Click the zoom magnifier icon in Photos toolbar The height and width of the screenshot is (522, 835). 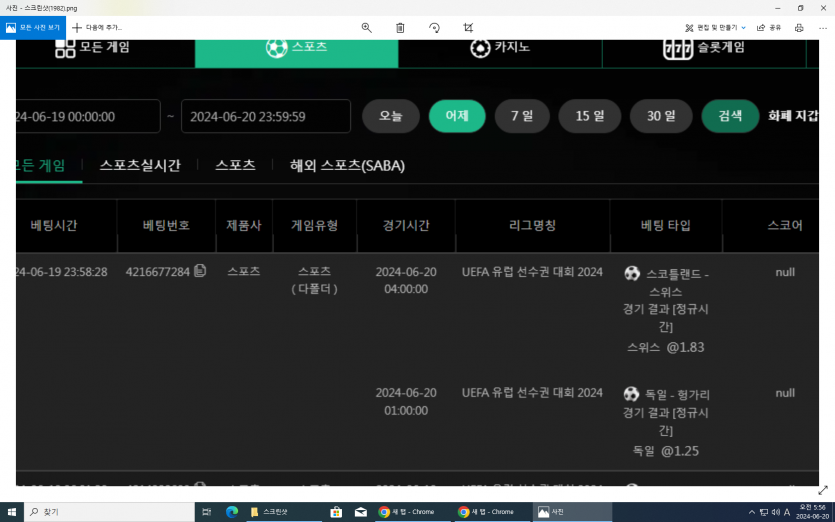366,28
